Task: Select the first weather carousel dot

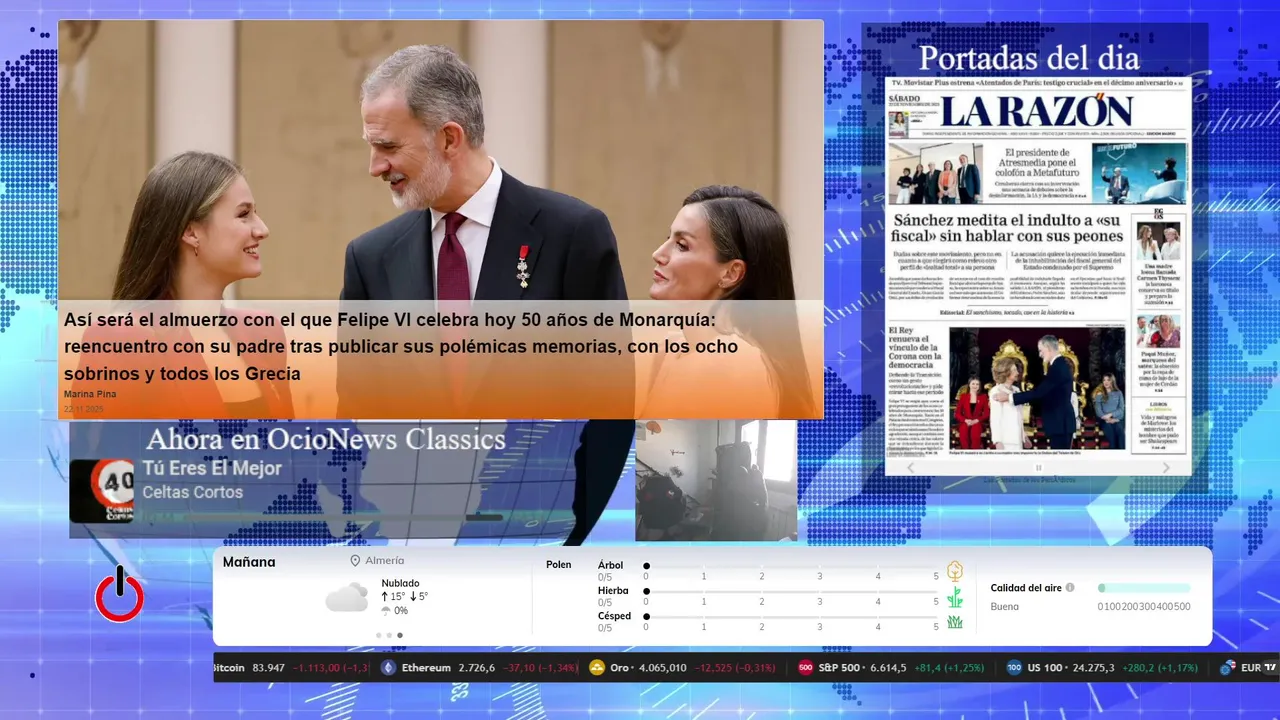Action: click(378, 635)
